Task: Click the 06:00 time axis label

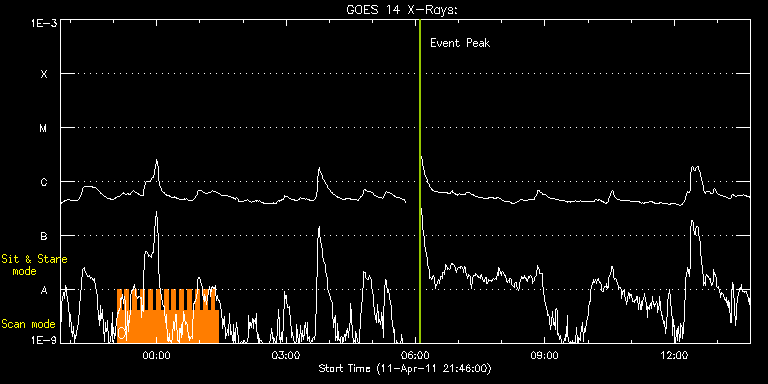Action: (x=415, y=355)
